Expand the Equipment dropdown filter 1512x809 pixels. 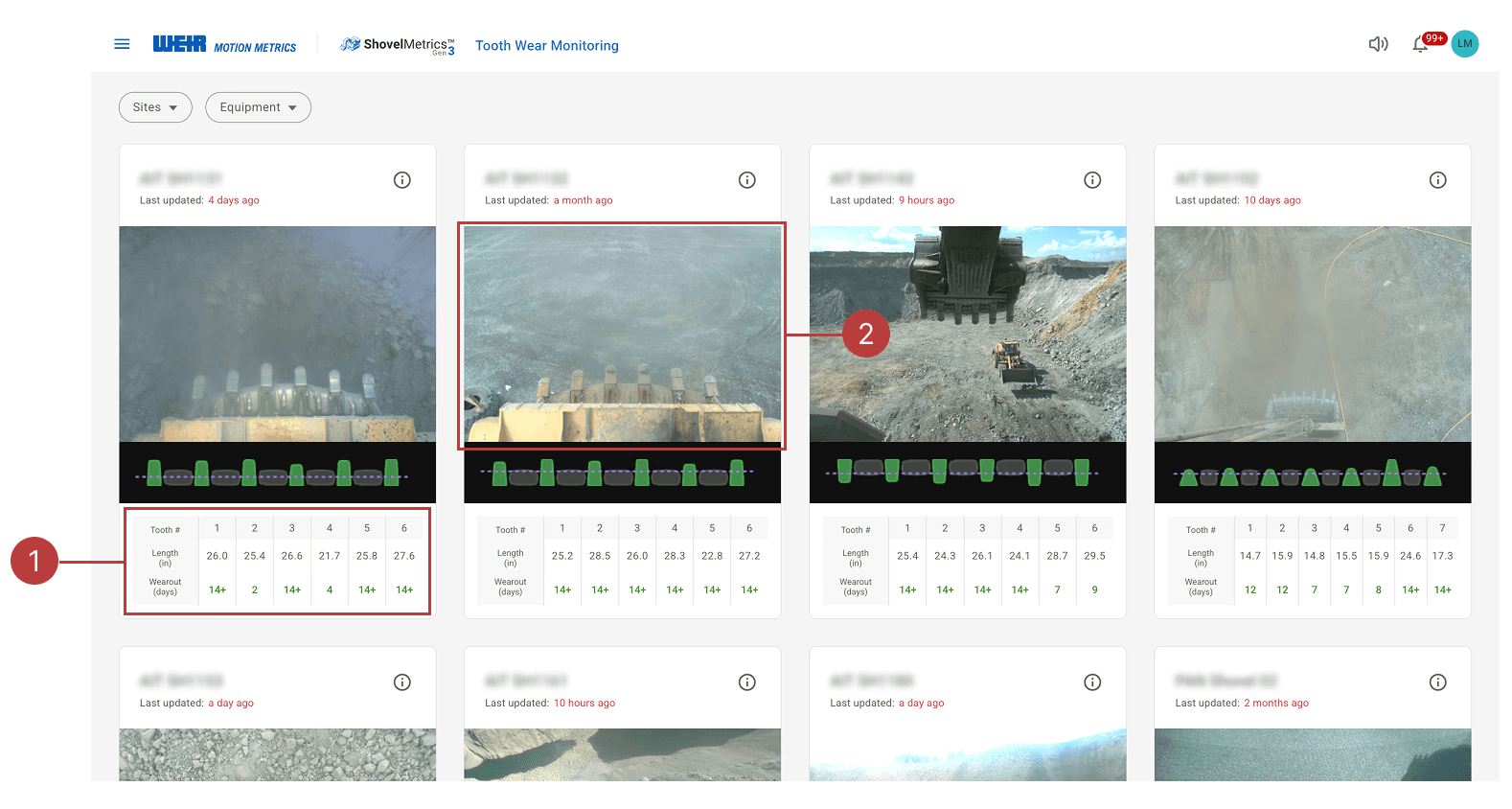tap(258, 107)
